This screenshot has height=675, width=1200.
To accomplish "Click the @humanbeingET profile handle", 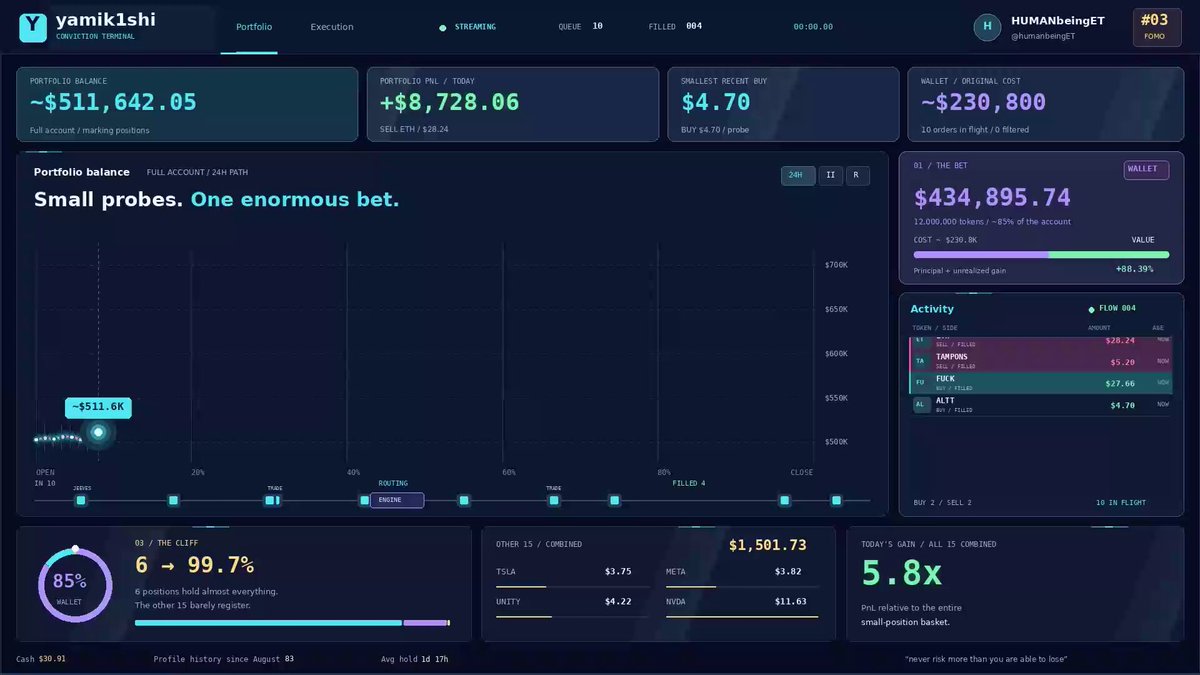I will [x=1043, y=36].
